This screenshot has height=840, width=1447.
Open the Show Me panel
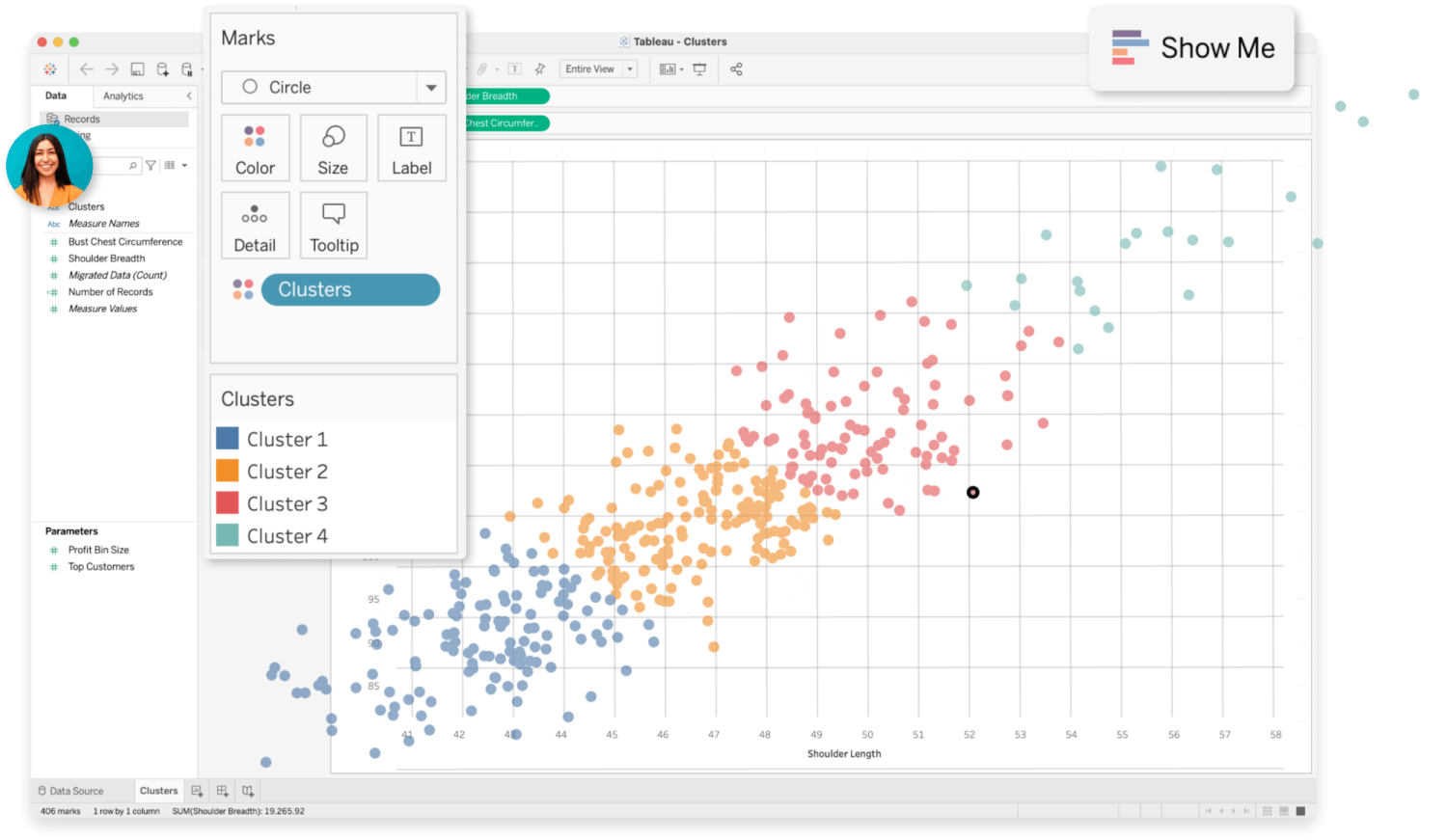(1191, 48)
